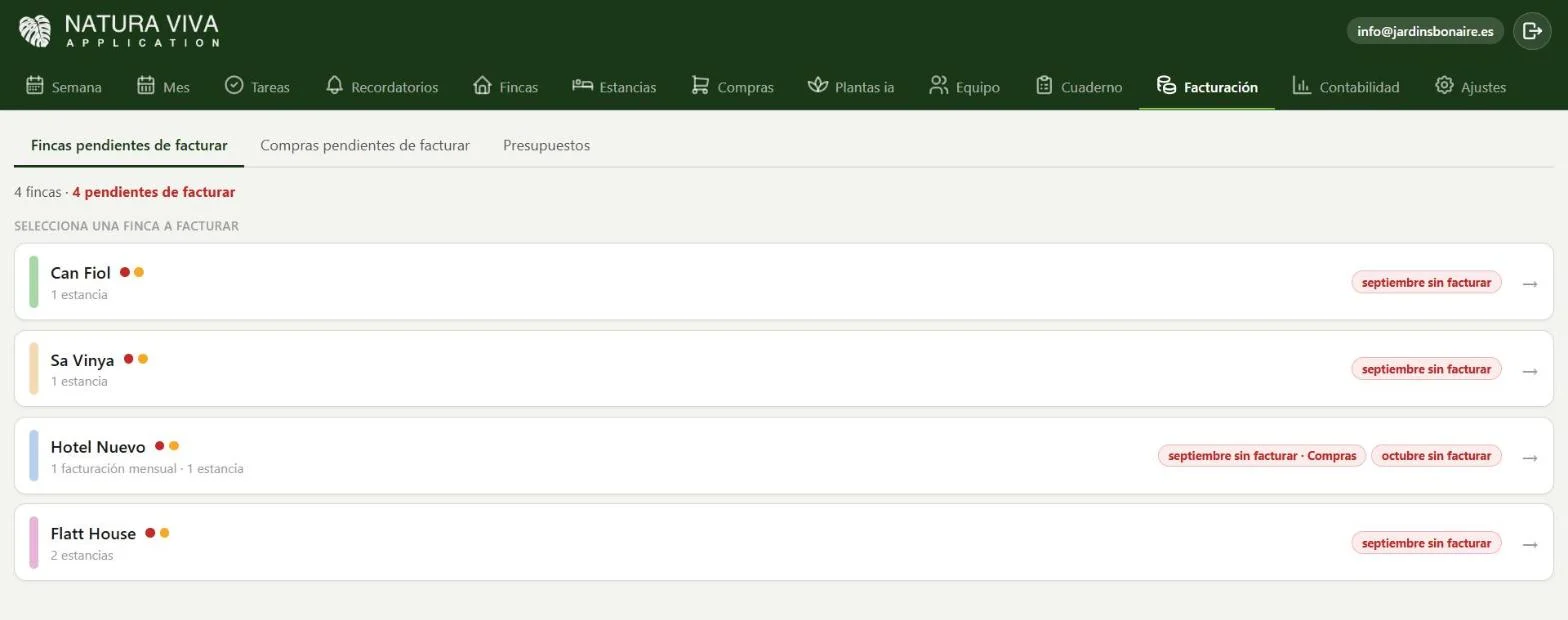Go to the Tareas section label
1568x620 pixels.
(270, 88)
